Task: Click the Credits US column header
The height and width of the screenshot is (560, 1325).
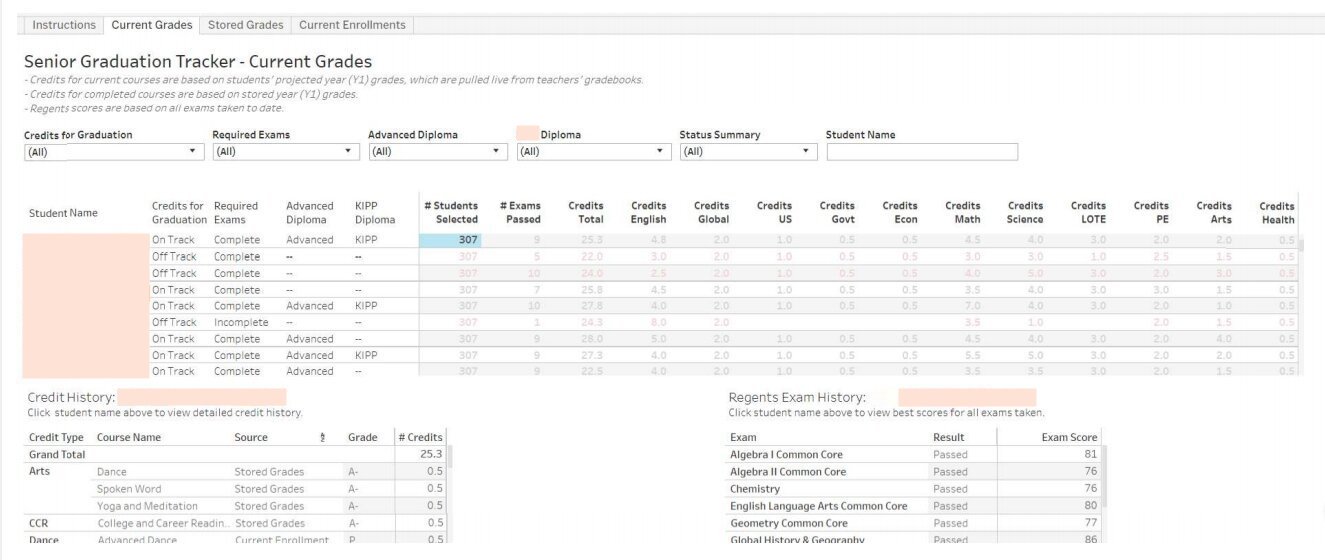Action: coord(774,213)
